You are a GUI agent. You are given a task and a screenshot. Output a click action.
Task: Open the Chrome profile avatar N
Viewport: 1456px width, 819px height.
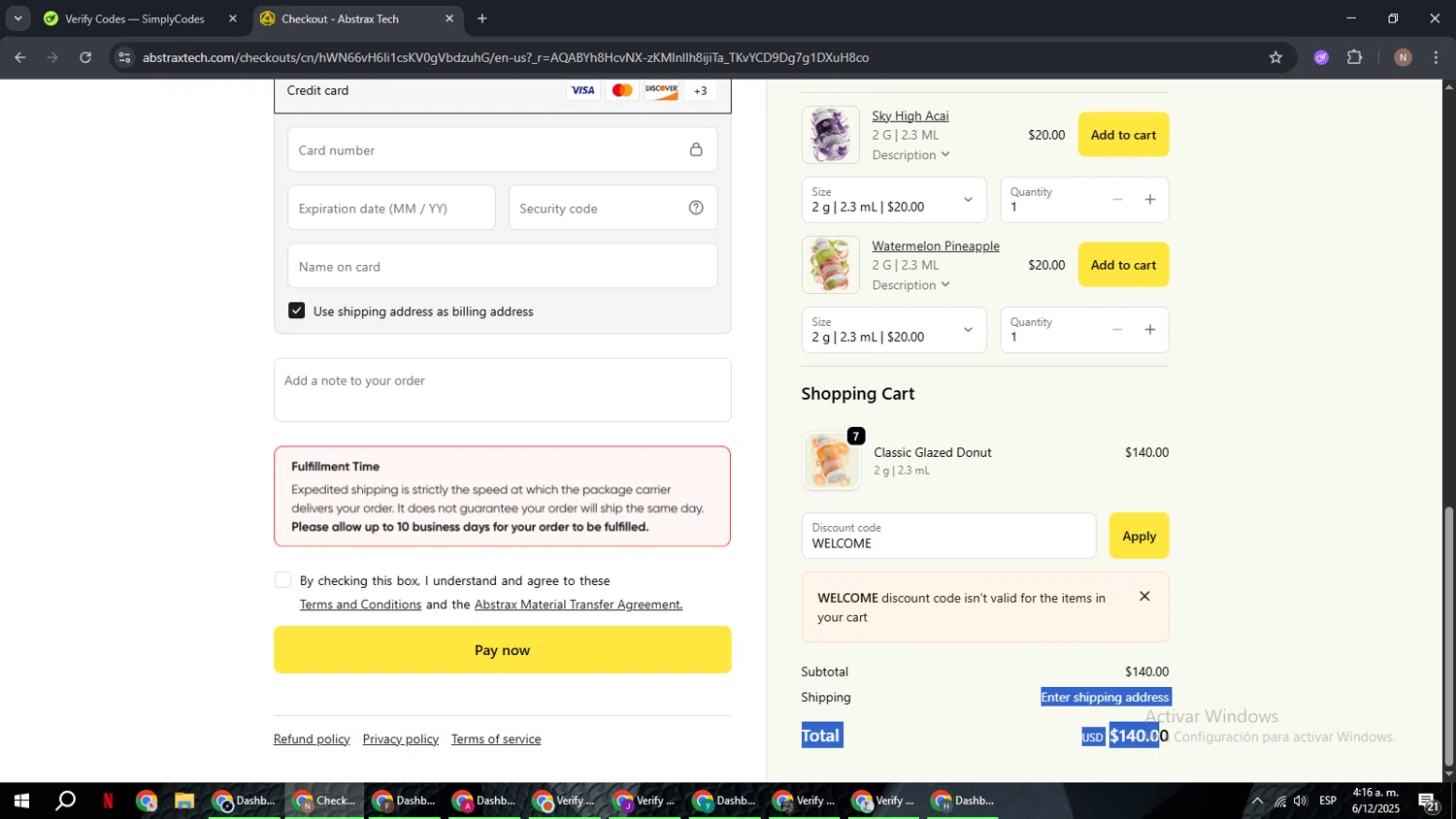tap(1403, 57)
